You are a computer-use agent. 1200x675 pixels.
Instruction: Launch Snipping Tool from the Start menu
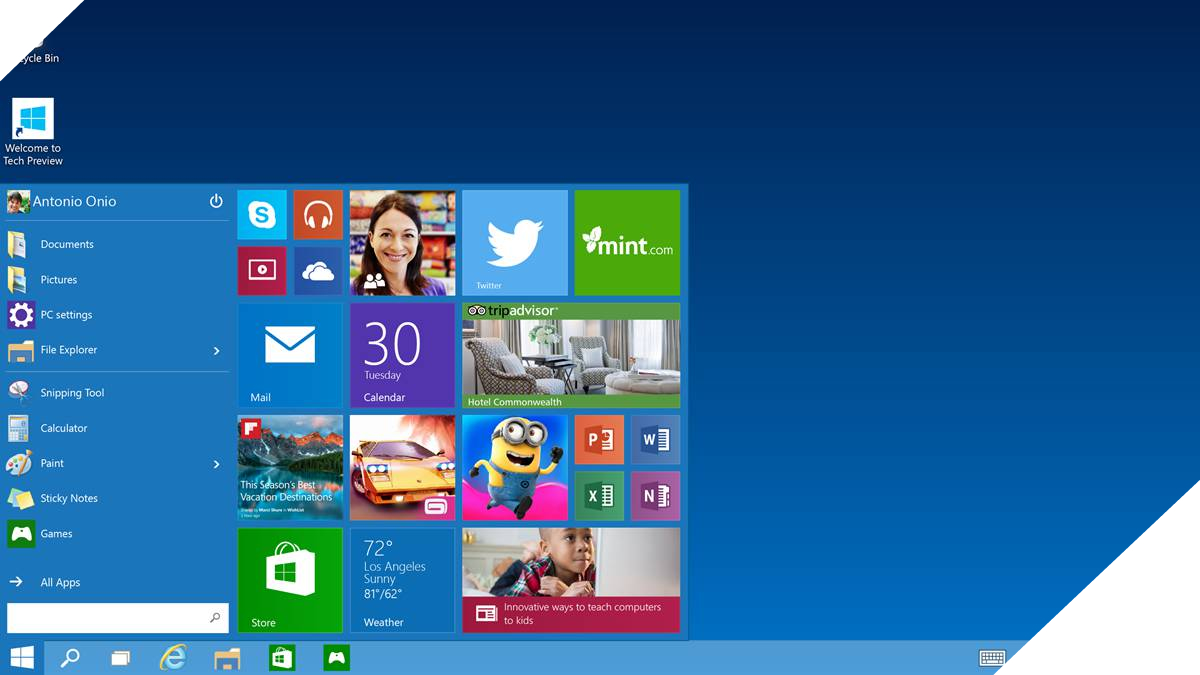tap(72, 392)
